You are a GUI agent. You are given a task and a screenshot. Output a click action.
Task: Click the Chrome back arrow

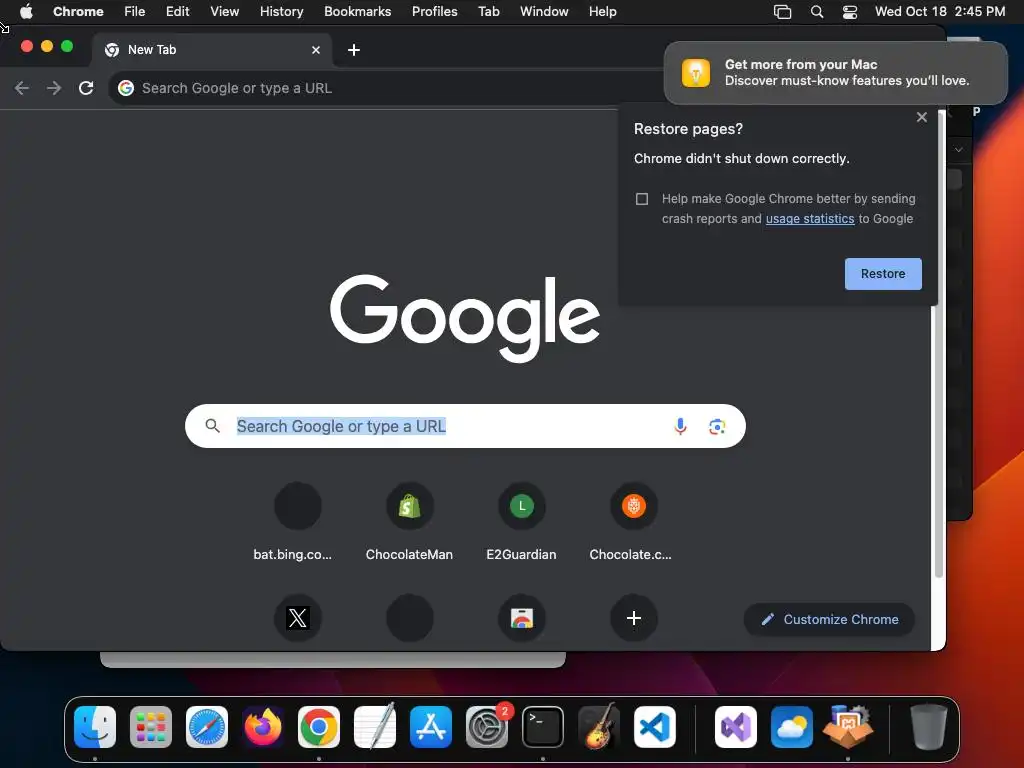coord(22,88)
